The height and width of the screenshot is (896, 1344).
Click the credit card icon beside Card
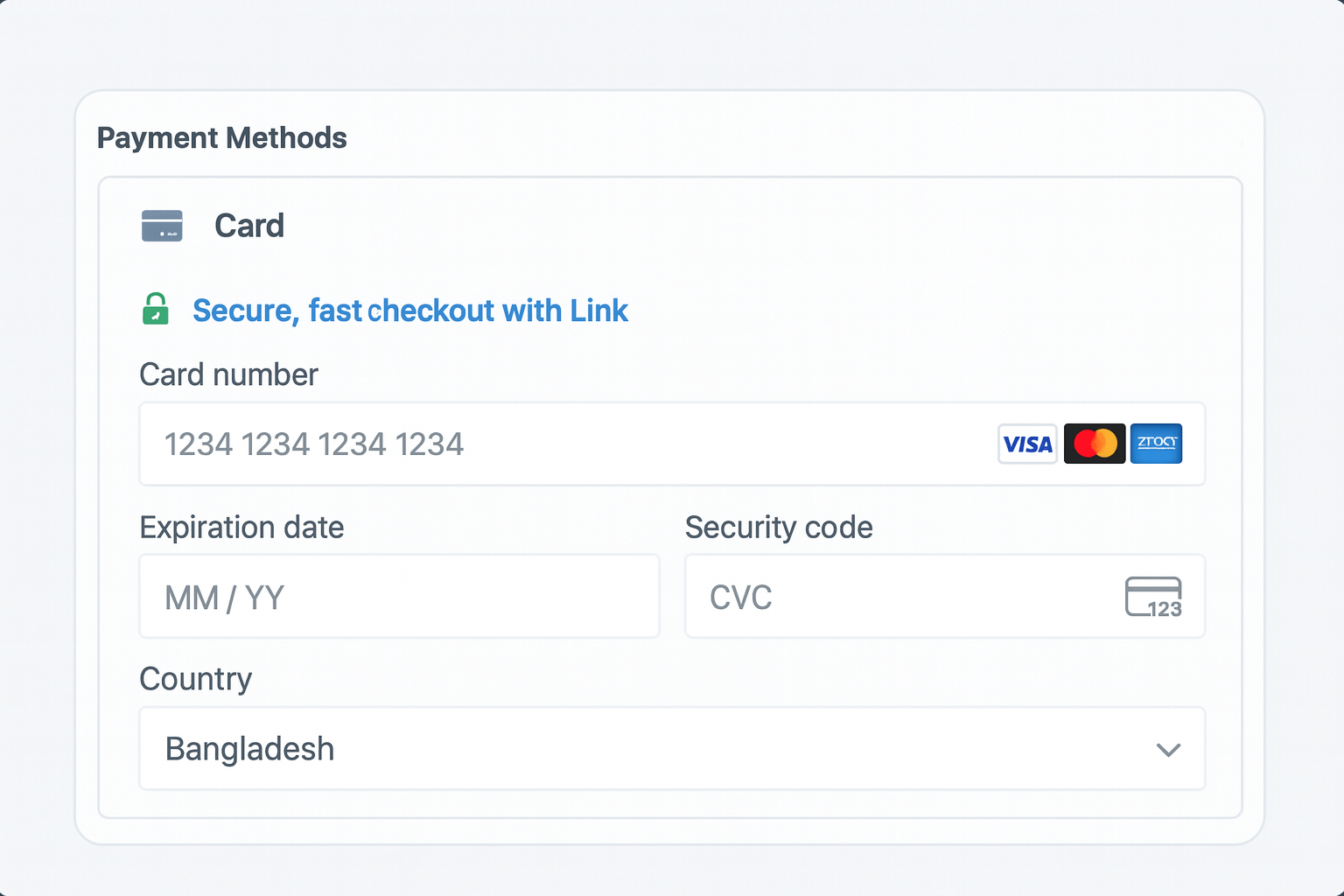(163, 225)
